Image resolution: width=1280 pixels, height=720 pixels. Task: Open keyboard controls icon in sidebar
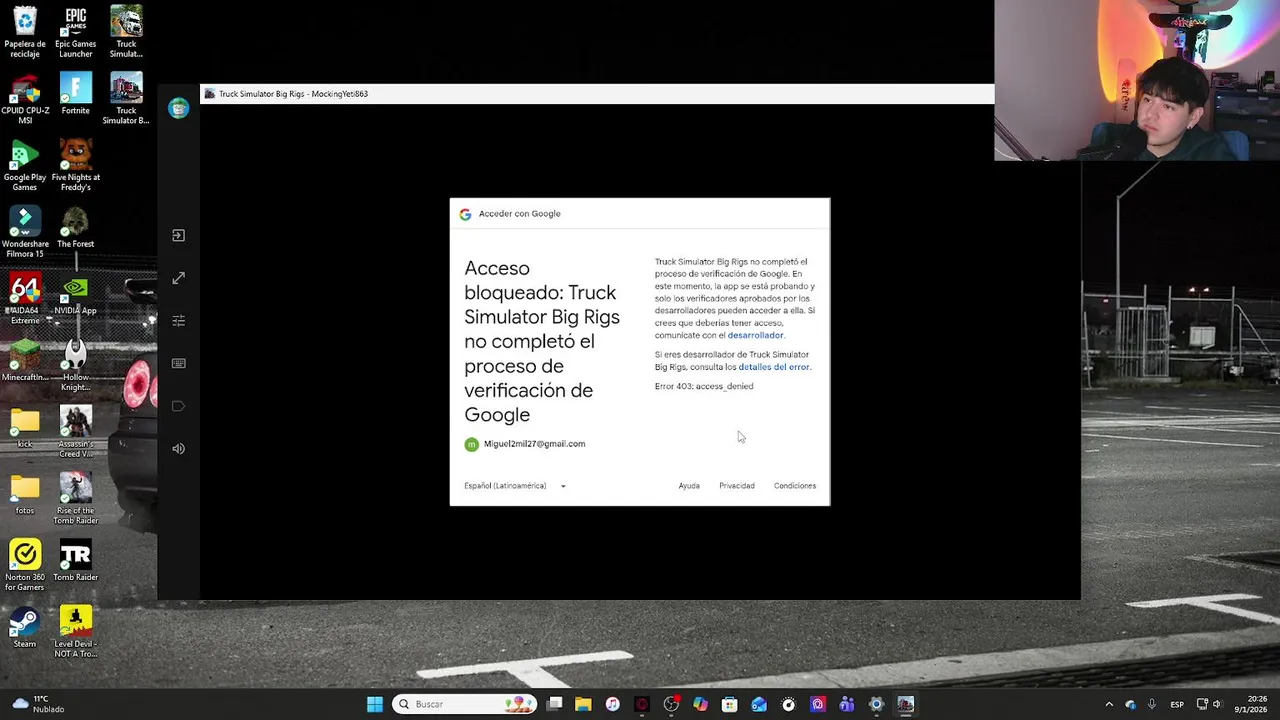[178, 363]
